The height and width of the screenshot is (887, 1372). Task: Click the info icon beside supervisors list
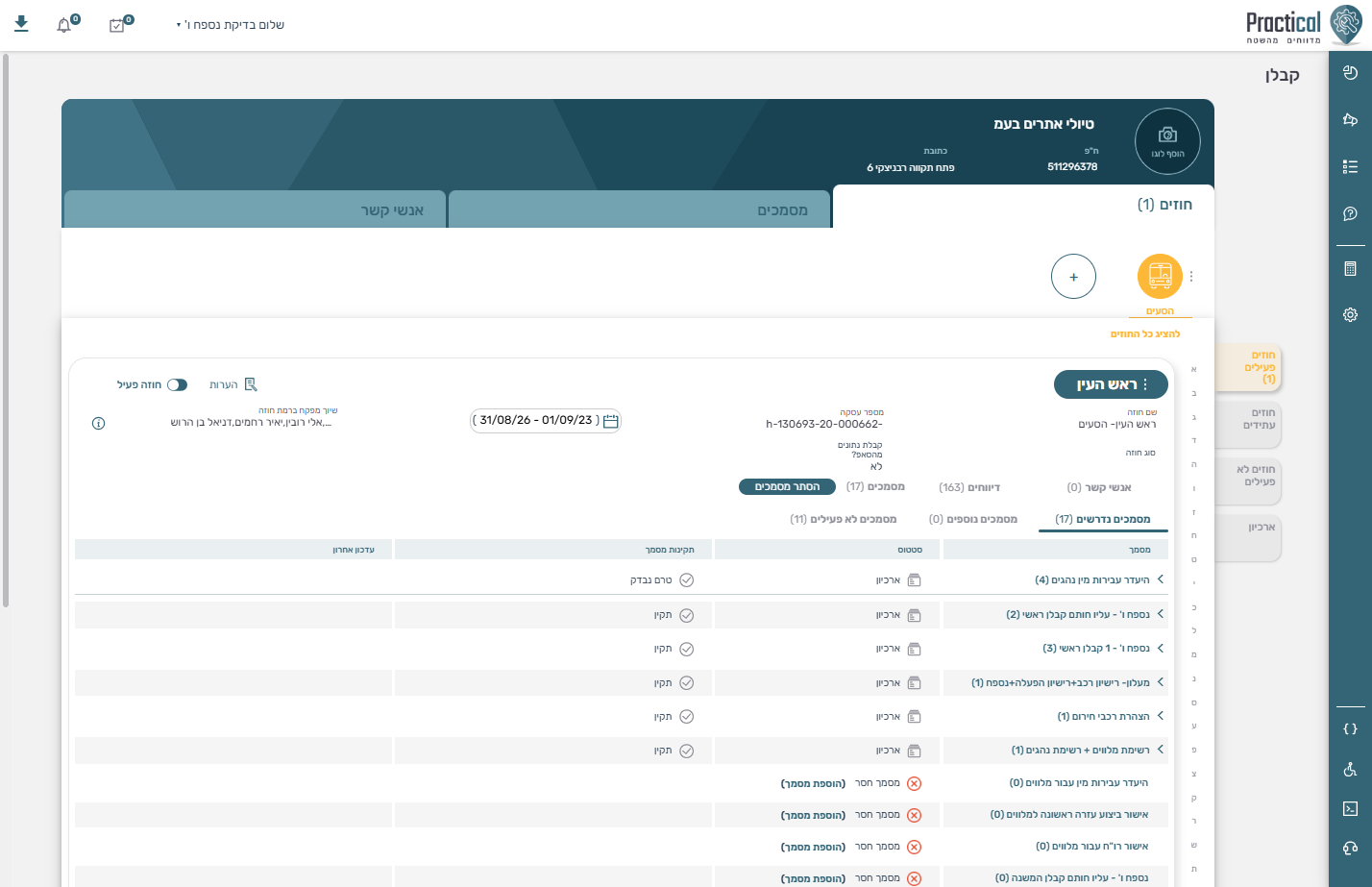click(x=98, y=423)
